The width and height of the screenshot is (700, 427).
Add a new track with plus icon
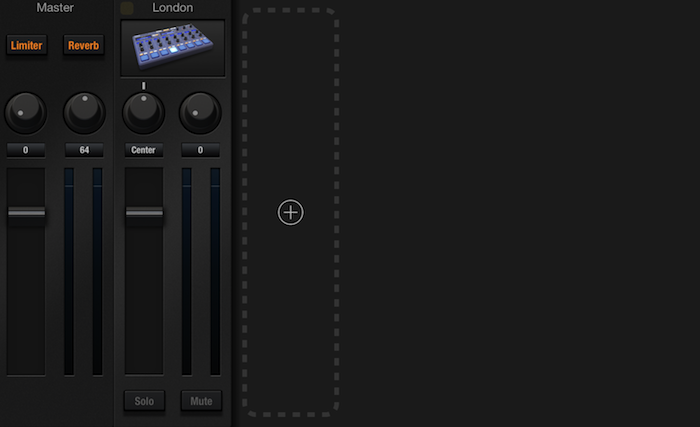[x=291, y=212]
